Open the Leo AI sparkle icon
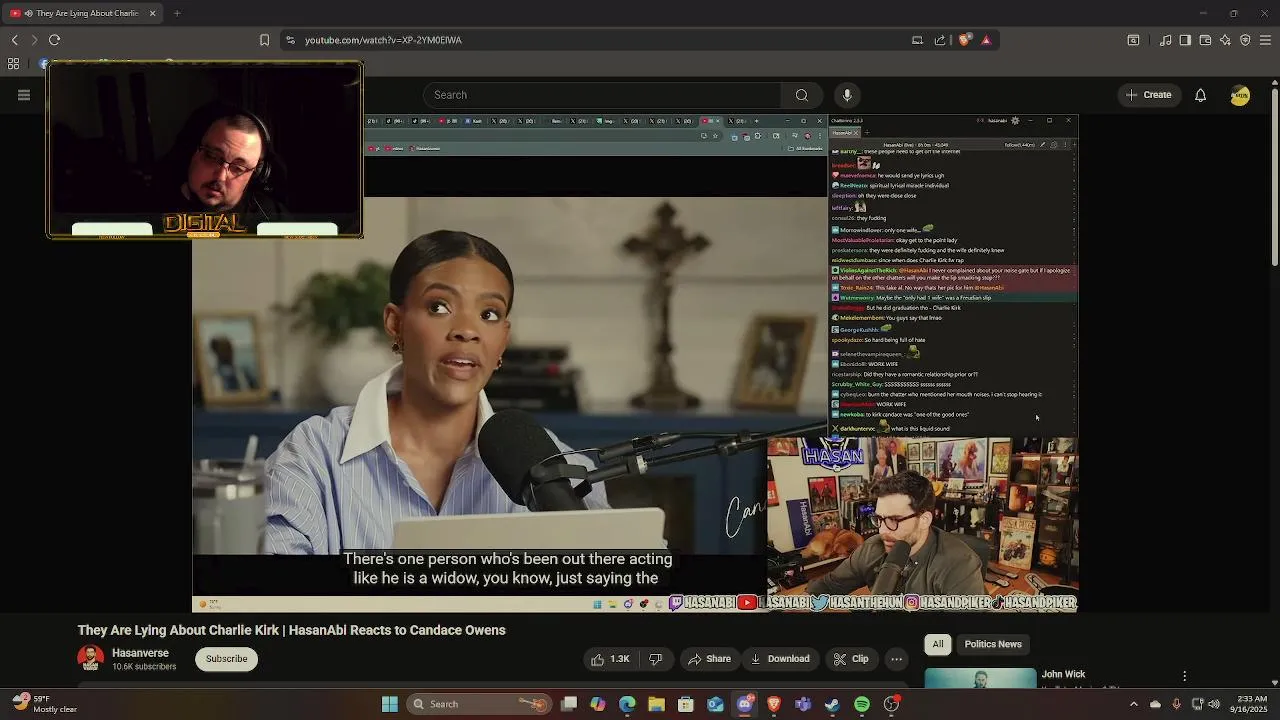Viewport: 1280px width, 720px height. point(1225,40)
